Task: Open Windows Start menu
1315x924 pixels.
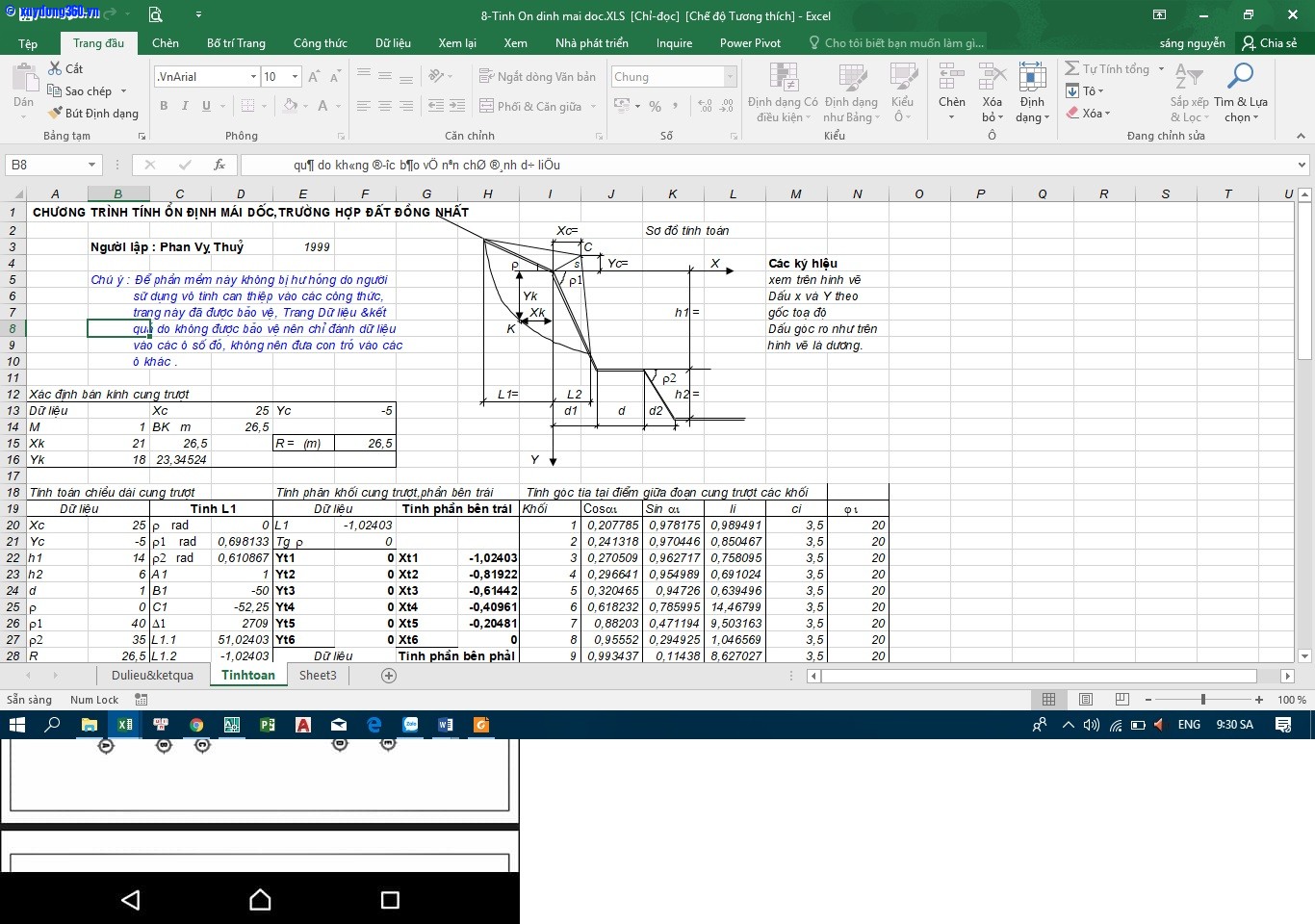Action: click(16, 725)
